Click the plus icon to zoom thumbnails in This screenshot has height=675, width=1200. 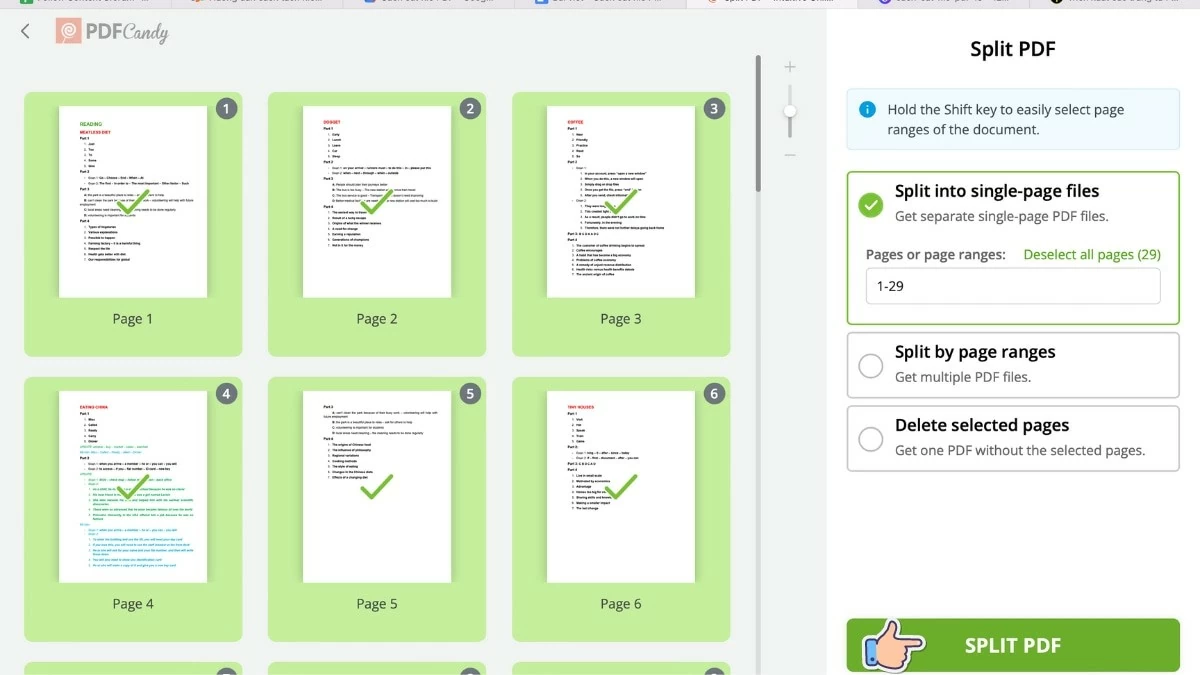[x=790, y=67]
